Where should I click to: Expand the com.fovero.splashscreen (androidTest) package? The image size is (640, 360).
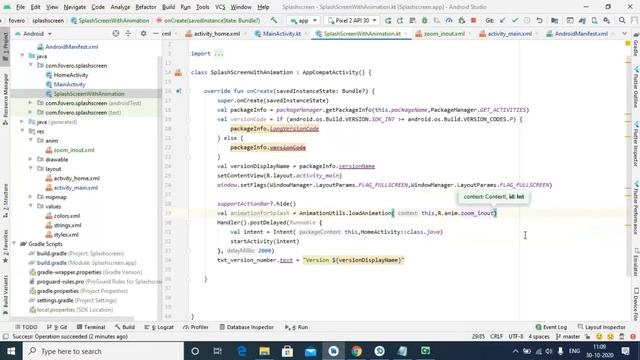(x=31, y=103)
